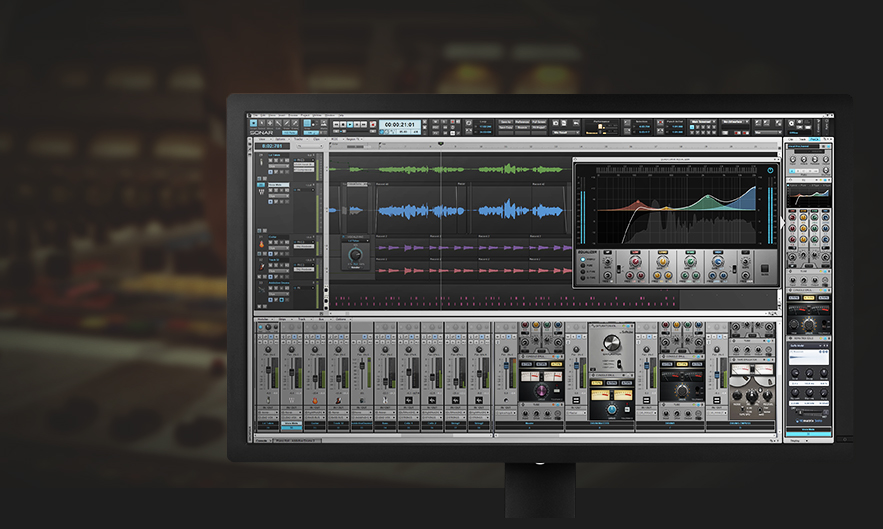Image resolution: width=883 pixels, height=529 pixels.
Task: Open the second track's edit filter dropdown
Action: point(279,196)
